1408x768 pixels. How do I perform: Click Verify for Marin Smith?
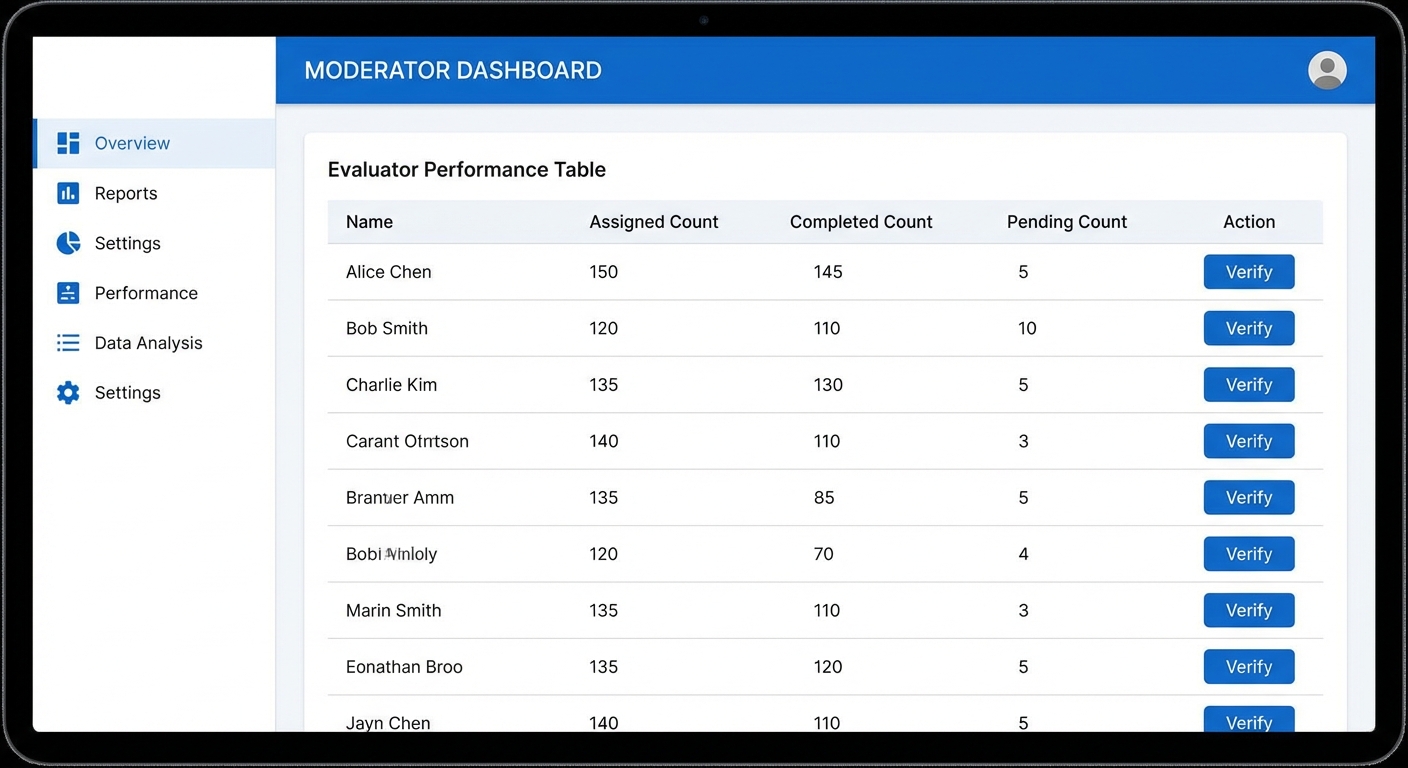pyautogui.click(x=1248, y=610)
